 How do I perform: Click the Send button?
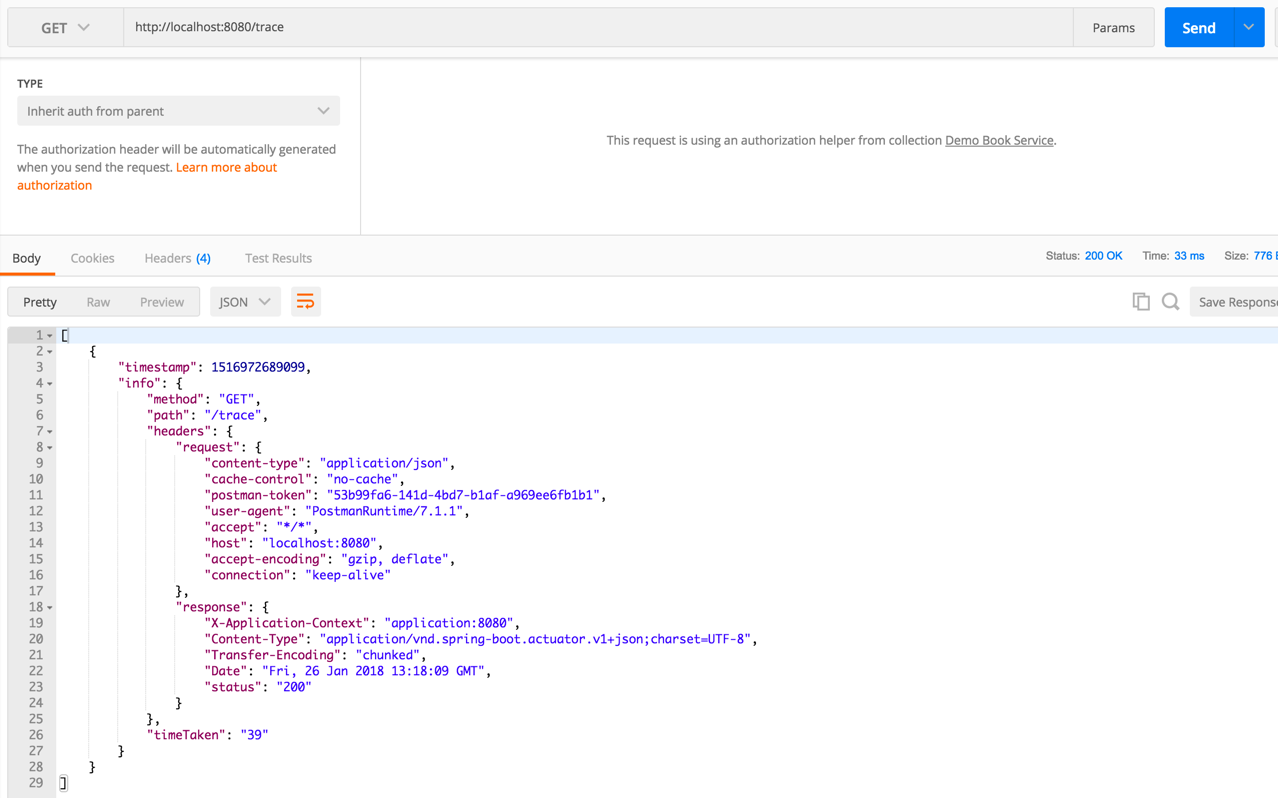[1198, 27]
